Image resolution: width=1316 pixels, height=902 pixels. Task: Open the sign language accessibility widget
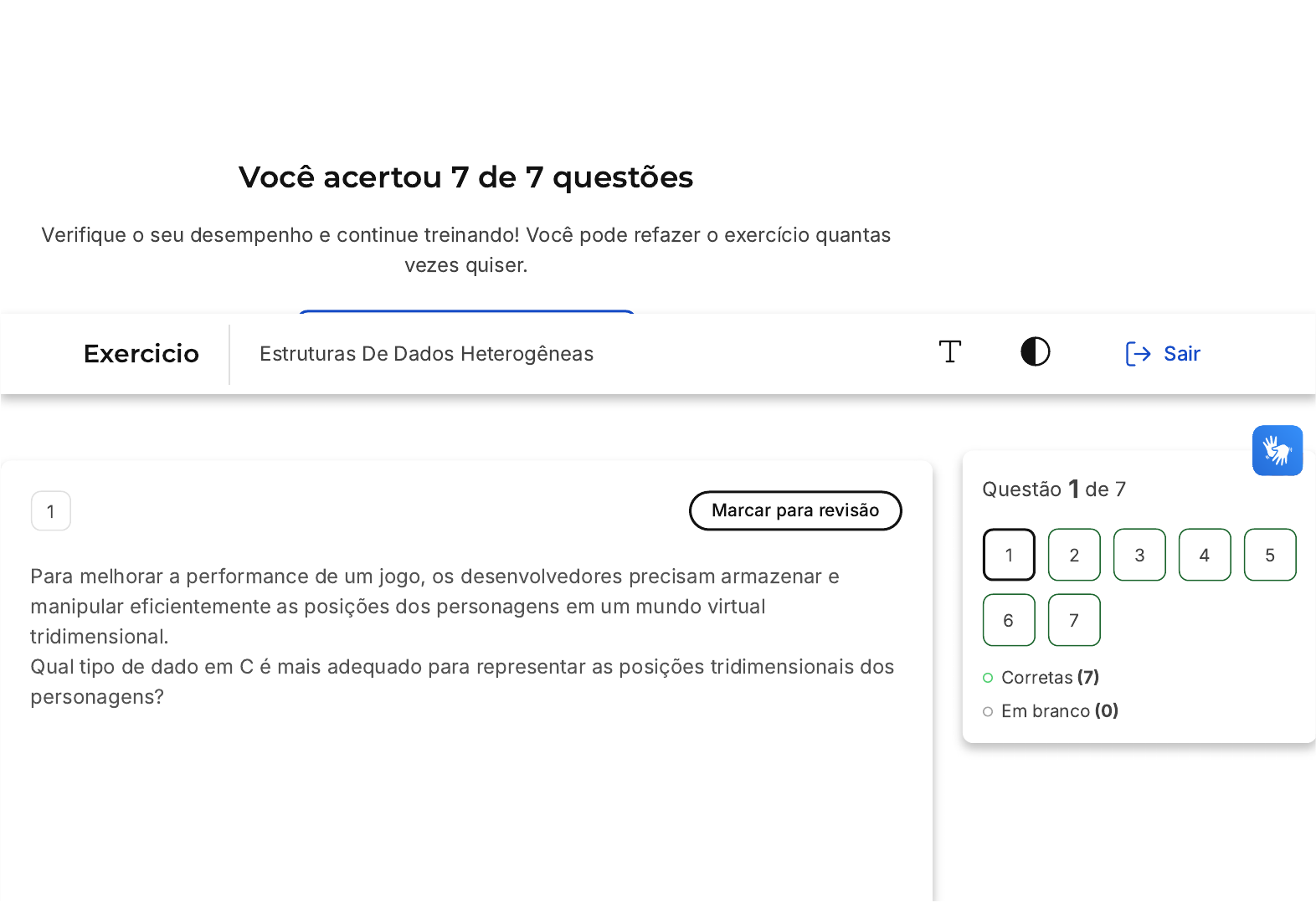pos(1277,450)
